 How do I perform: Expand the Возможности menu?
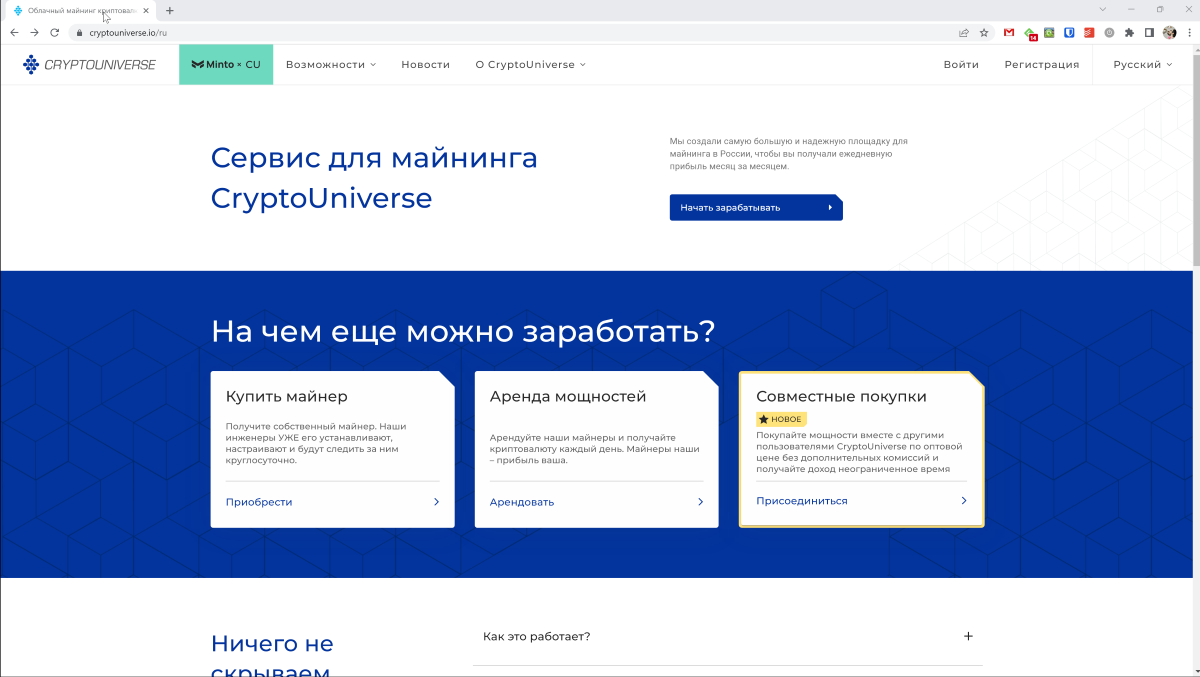(331, 65)
